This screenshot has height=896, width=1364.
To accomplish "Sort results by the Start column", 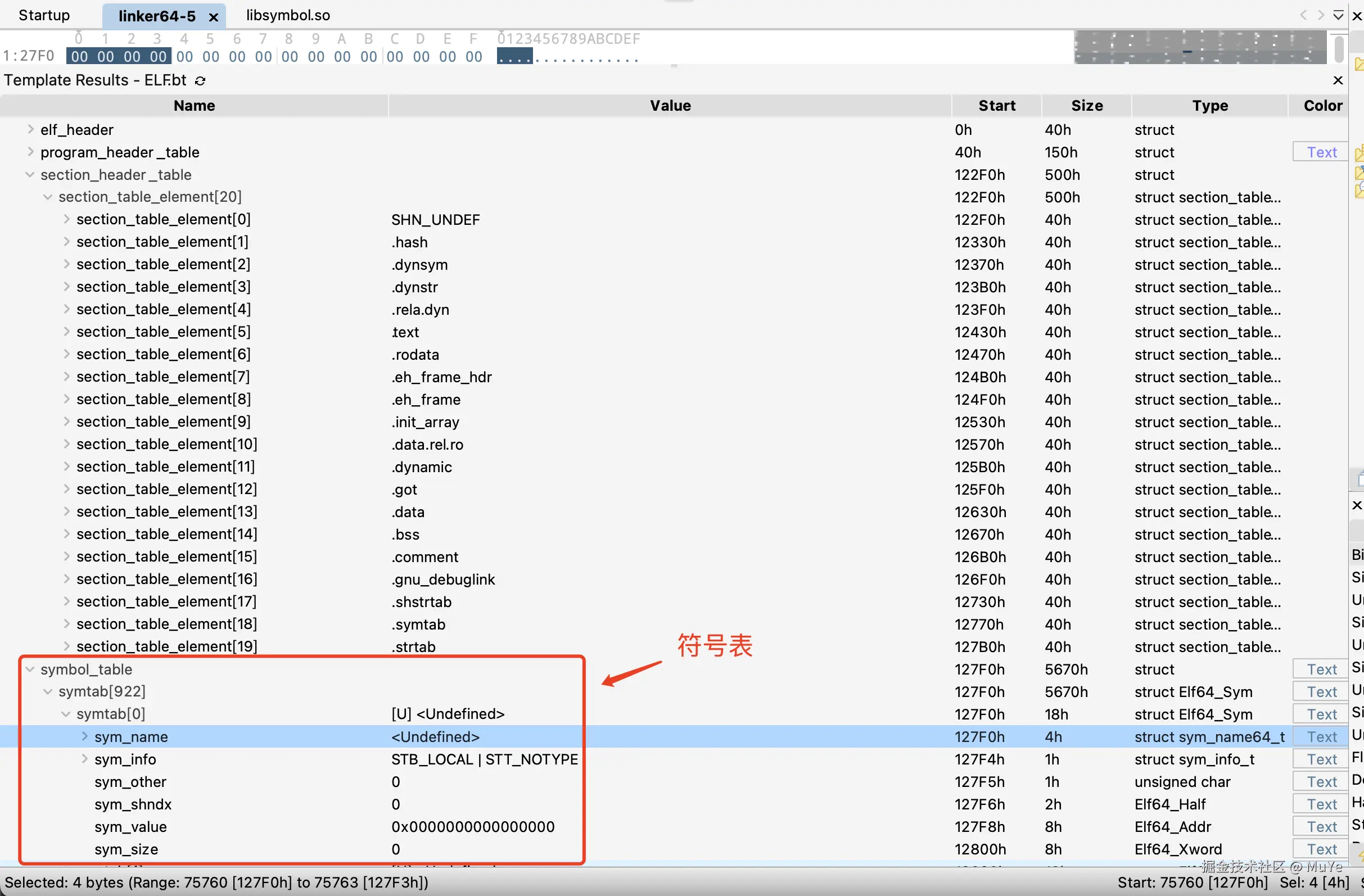I will [997, 106].
